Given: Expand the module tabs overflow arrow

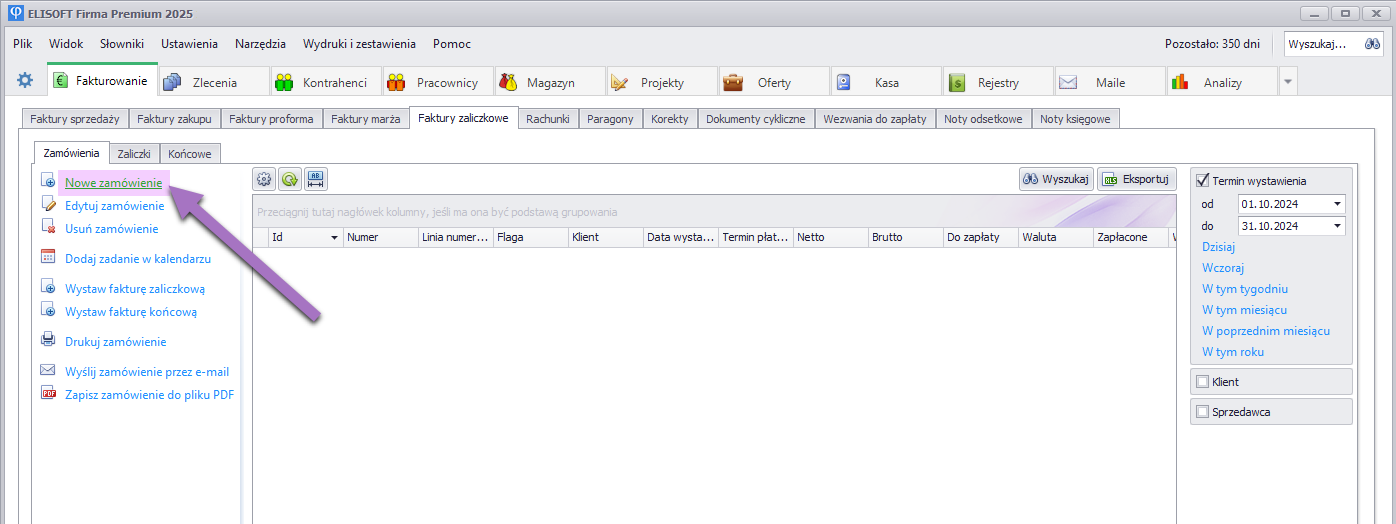Looking at the screenshot, I should [1288, 82].
